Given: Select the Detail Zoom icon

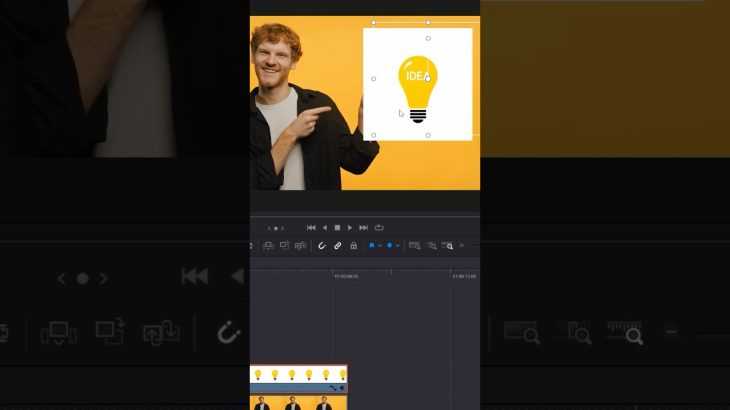Looking at the screenshot, I should (432, 245).
